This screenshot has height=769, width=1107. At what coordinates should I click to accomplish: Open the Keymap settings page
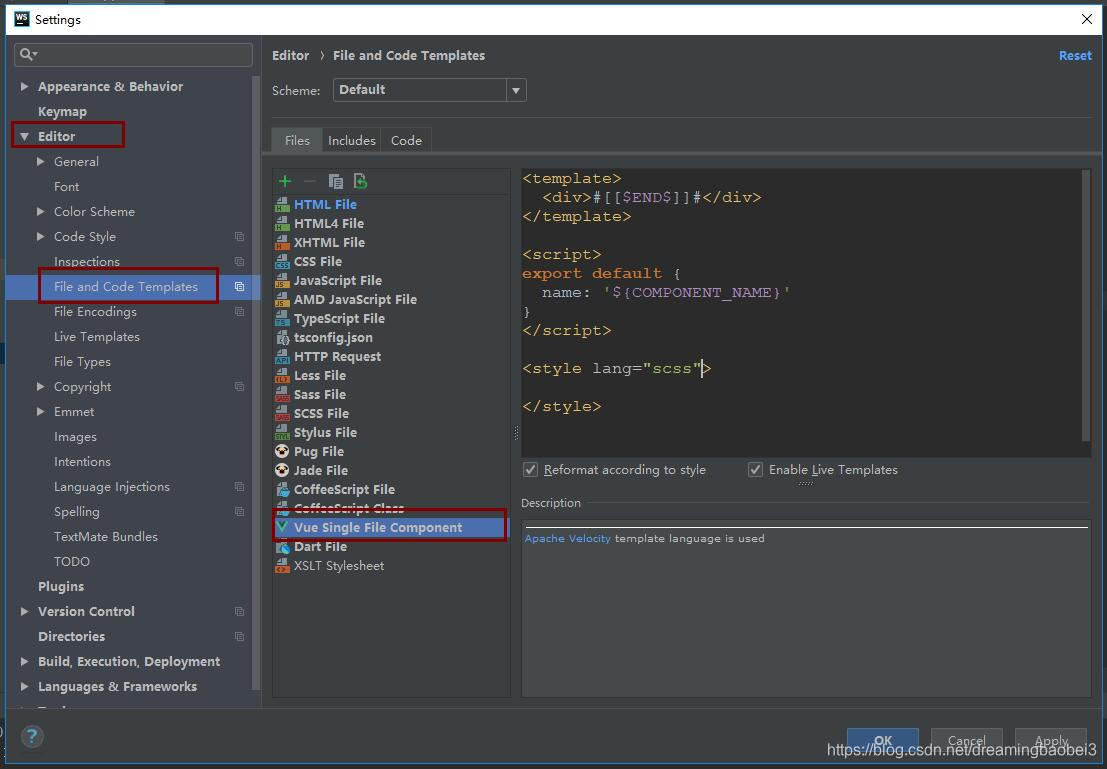tap(62, 112)
